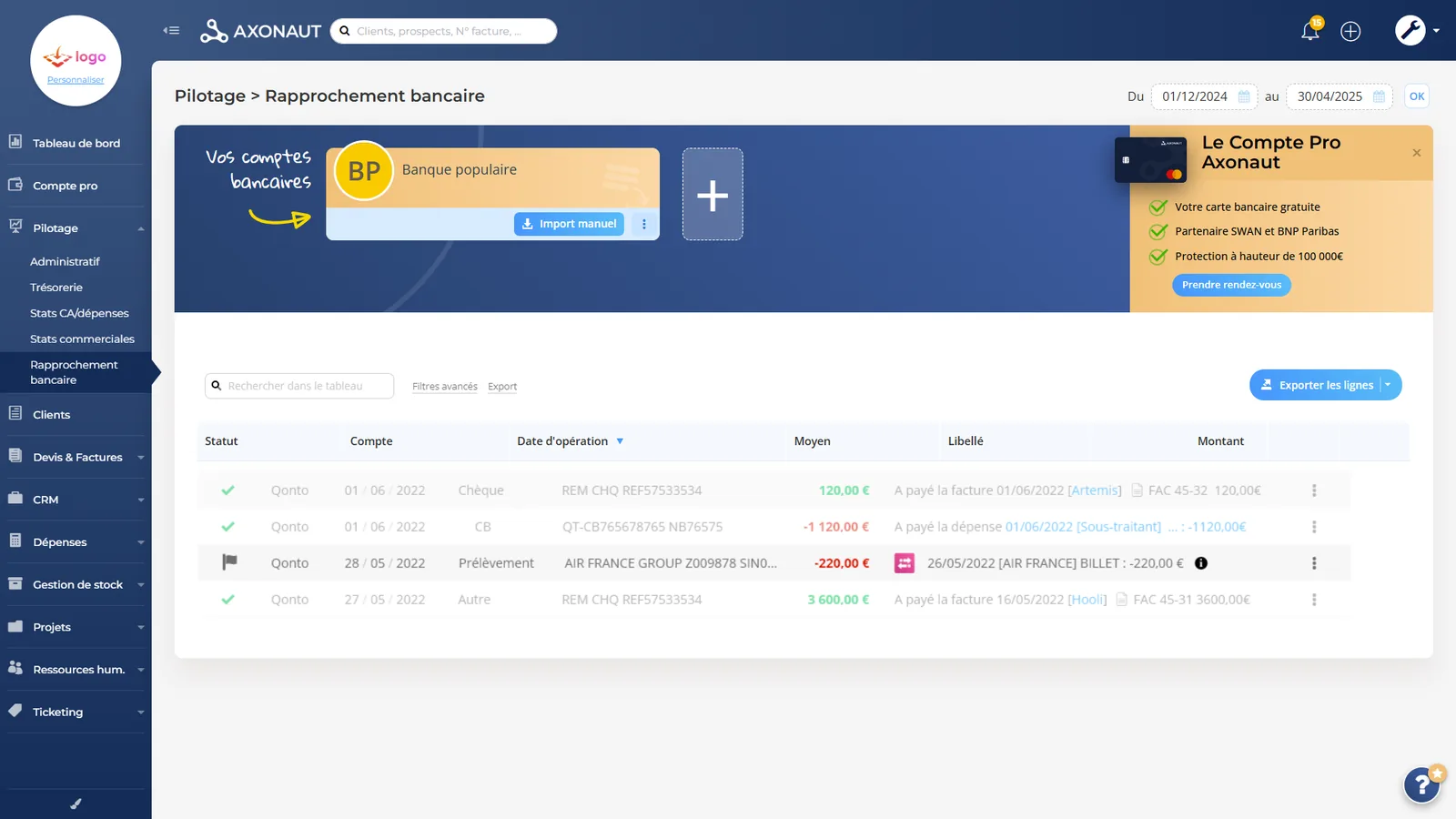This screenshot has height=819, width=1456.
Task: Close the Compte Pro Axonaut banner
Action: (1417, 153)
